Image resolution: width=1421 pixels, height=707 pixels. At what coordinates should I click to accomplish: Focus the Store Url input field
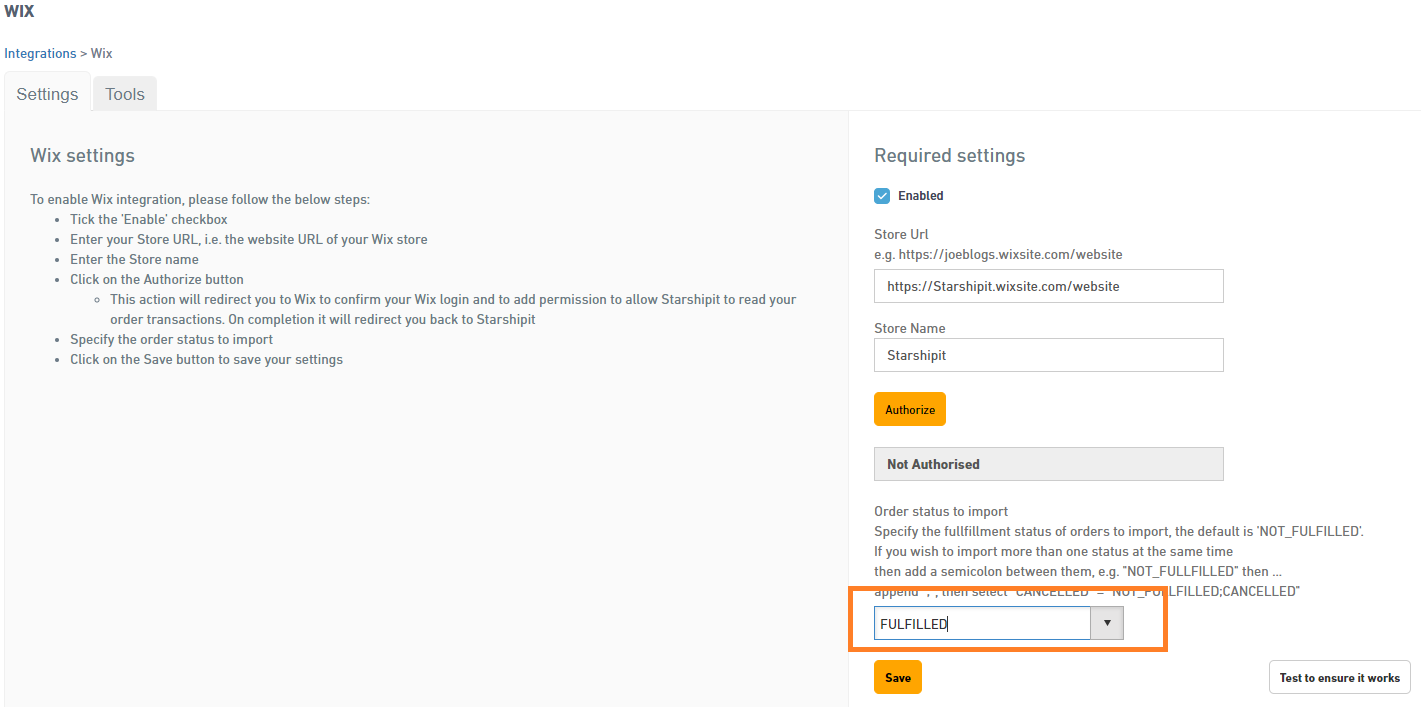1049,286
